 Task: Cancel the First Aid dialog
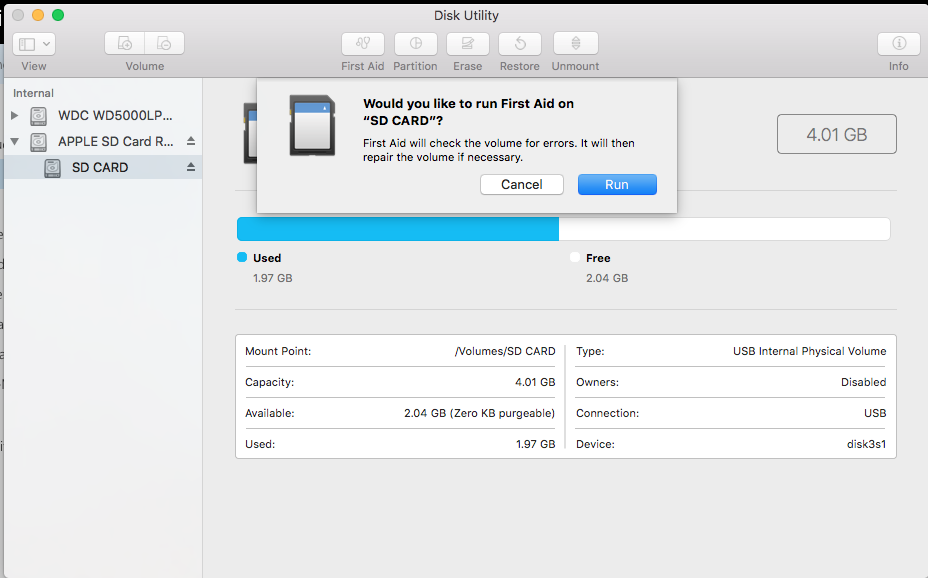(x=521, y=185)
